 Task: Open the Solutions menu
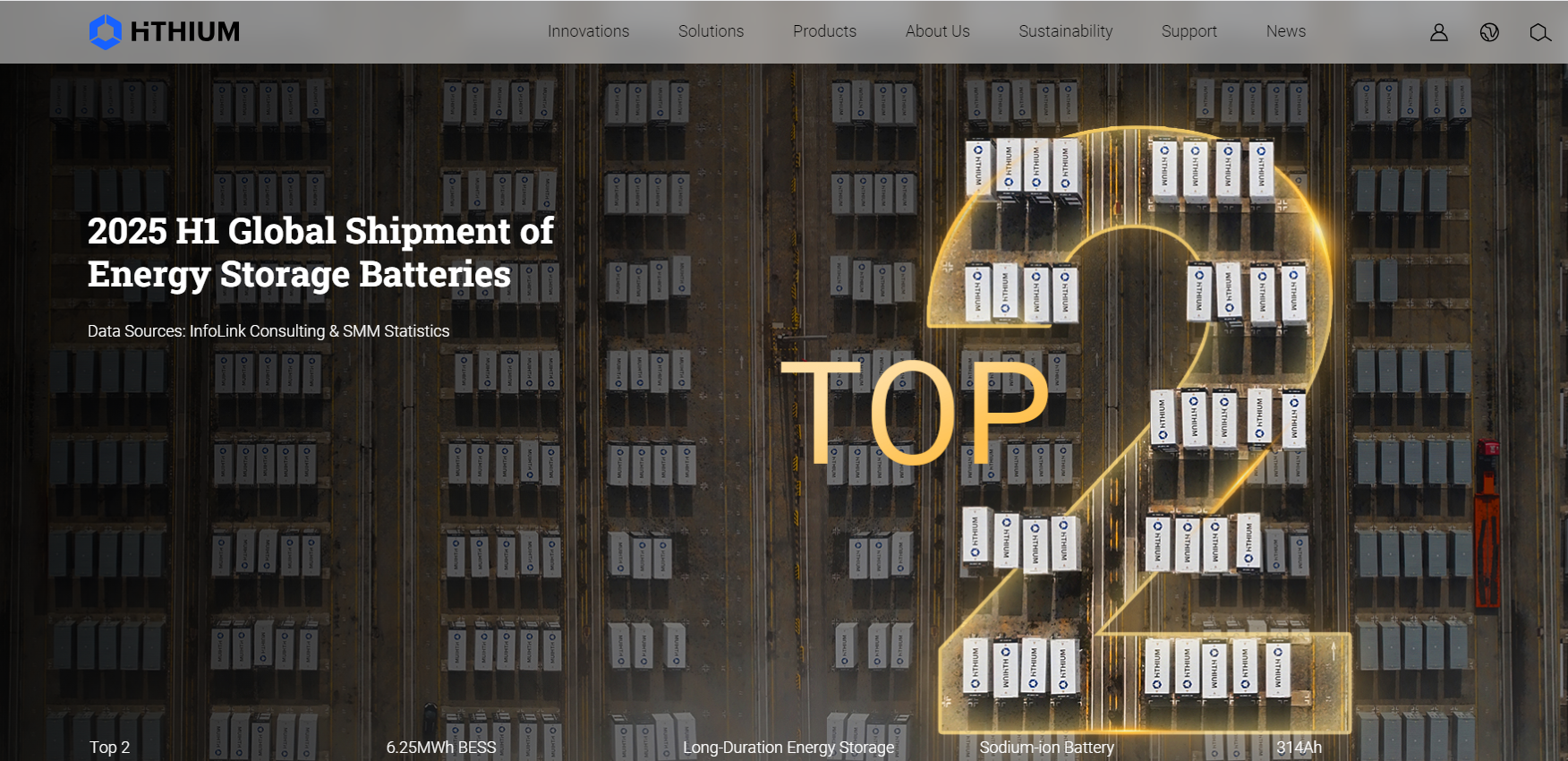coord(711,31)
